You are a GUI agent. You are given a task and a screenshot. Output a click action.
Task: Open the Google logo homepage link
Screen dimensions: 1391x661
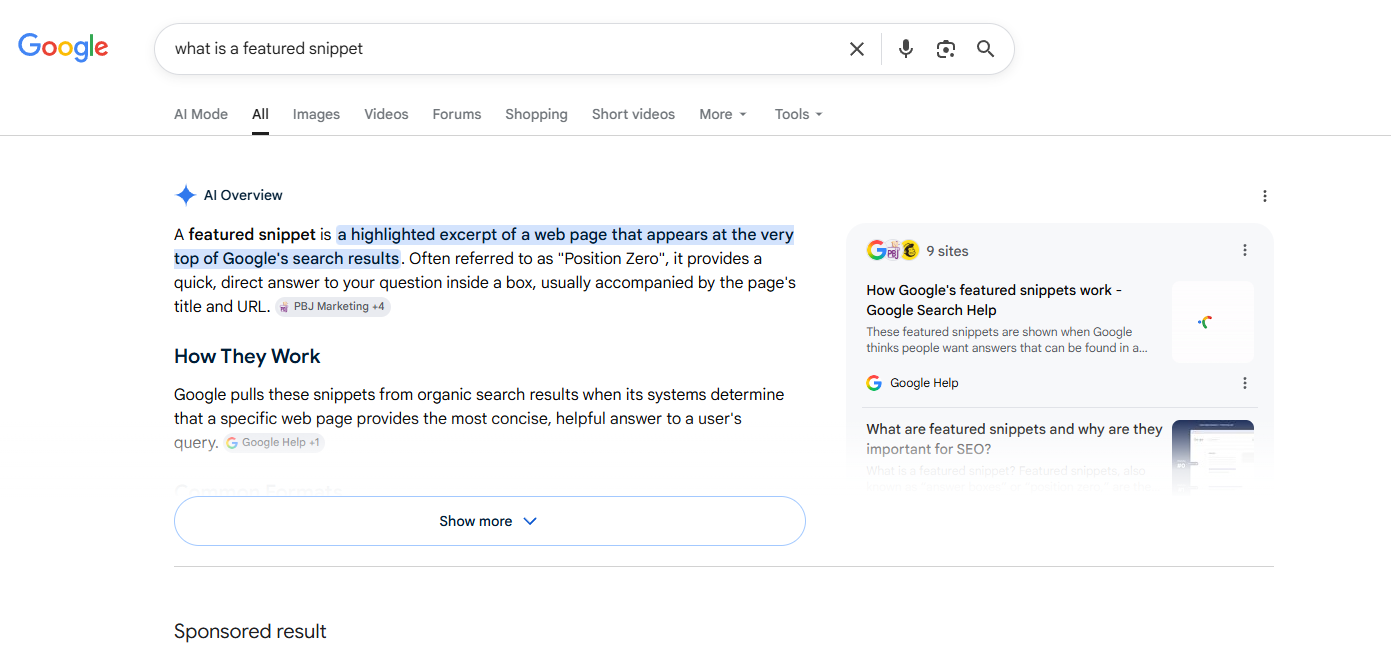point(63,47)
